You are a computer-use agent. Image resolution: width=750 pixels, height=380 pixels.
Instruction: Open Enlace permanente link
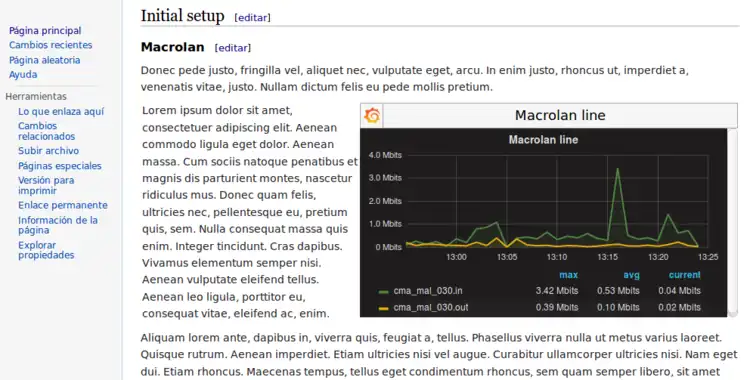click(x=63, y=205)
